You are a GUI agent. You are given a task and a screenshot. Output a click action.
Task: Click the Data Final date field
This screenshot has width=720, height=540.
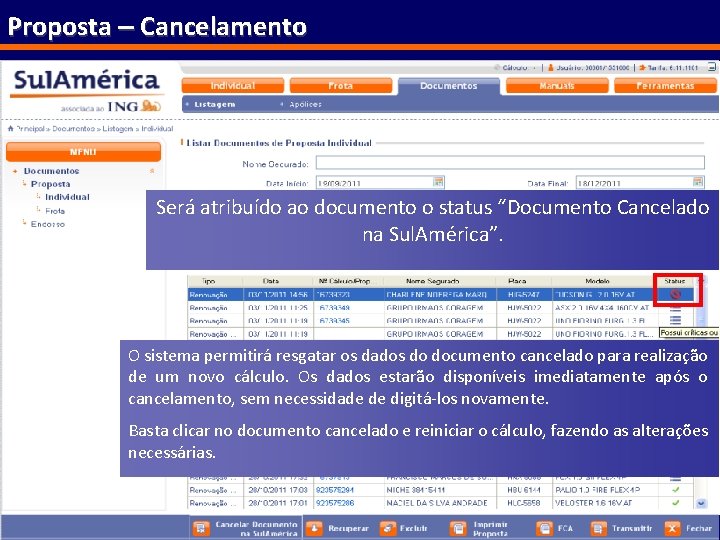[634, 183]
